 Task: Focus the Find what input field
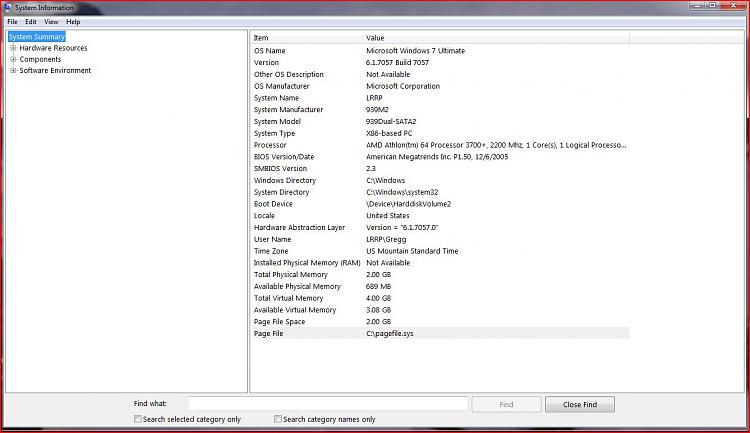coord(328,404)
